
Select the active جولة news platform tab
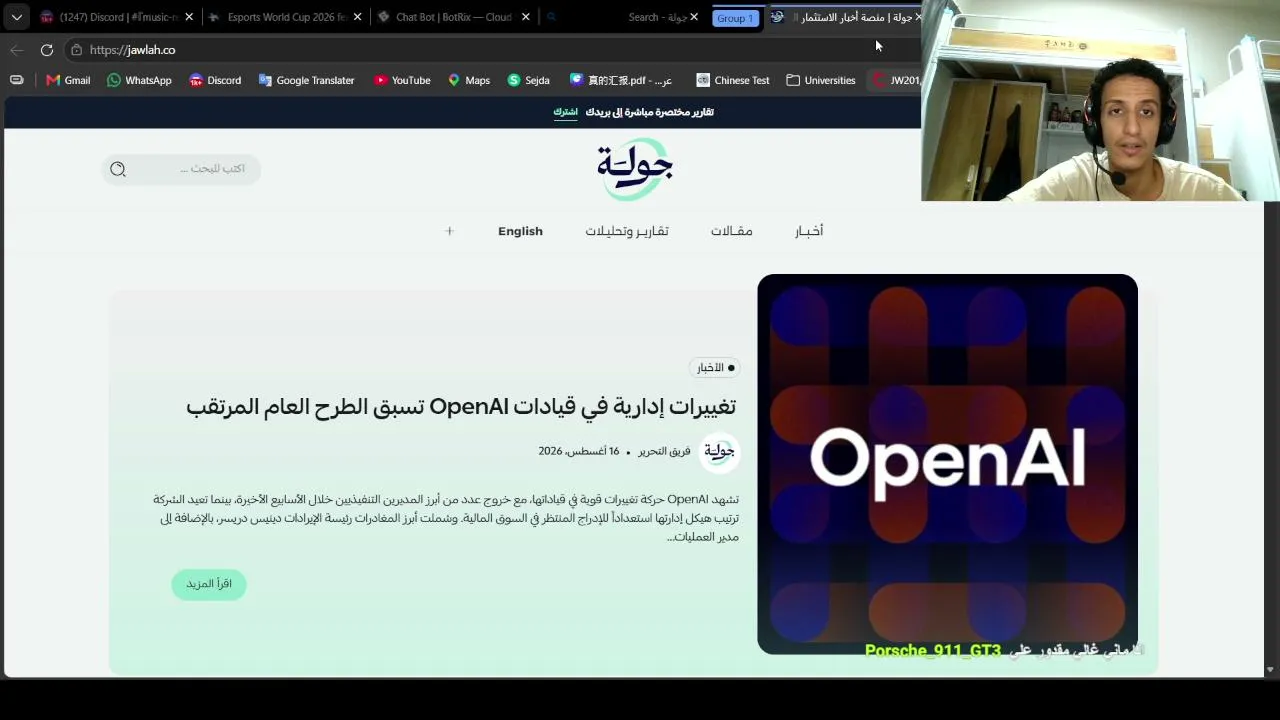tap(845, 17)
